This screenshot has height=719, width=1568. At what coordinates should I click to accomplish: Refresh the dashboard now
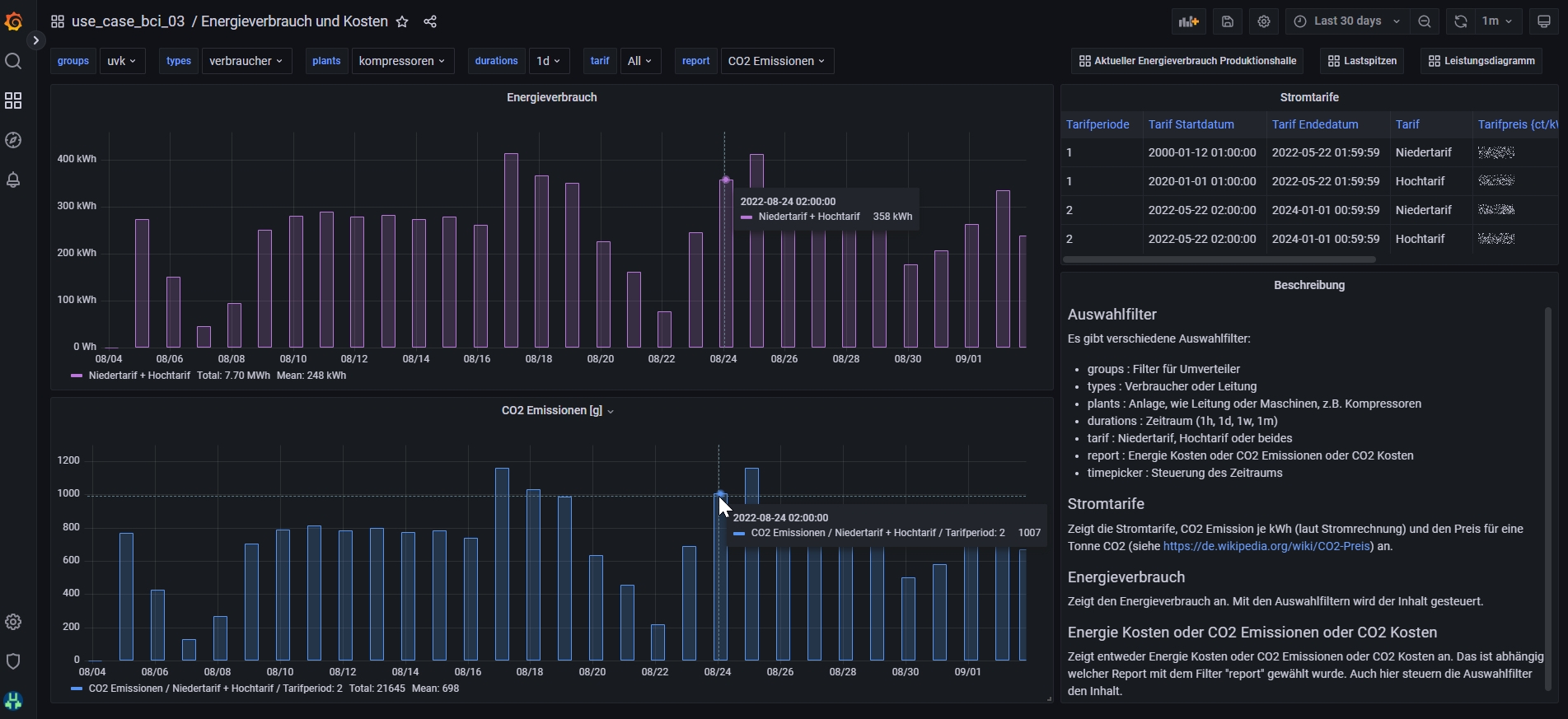1460,21
